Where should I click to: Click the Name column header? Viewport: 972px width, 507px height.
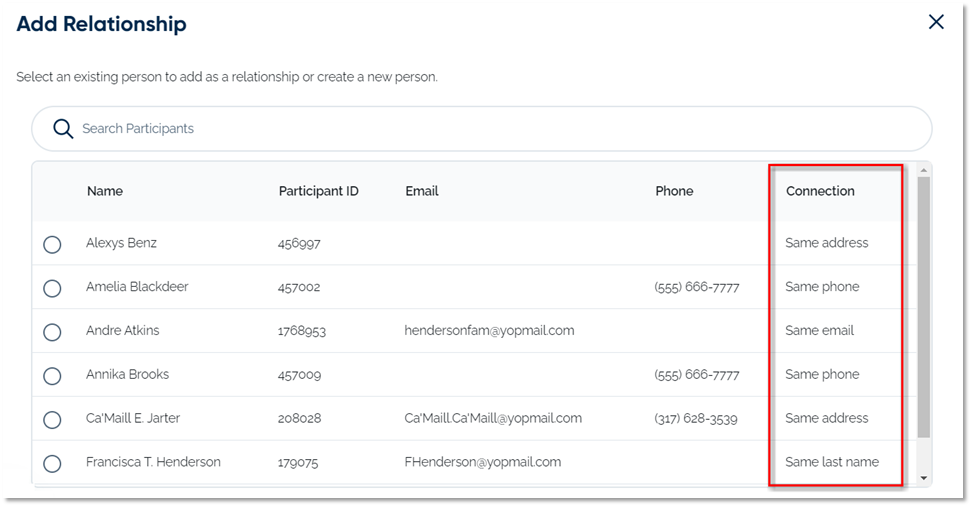point(105,191)
